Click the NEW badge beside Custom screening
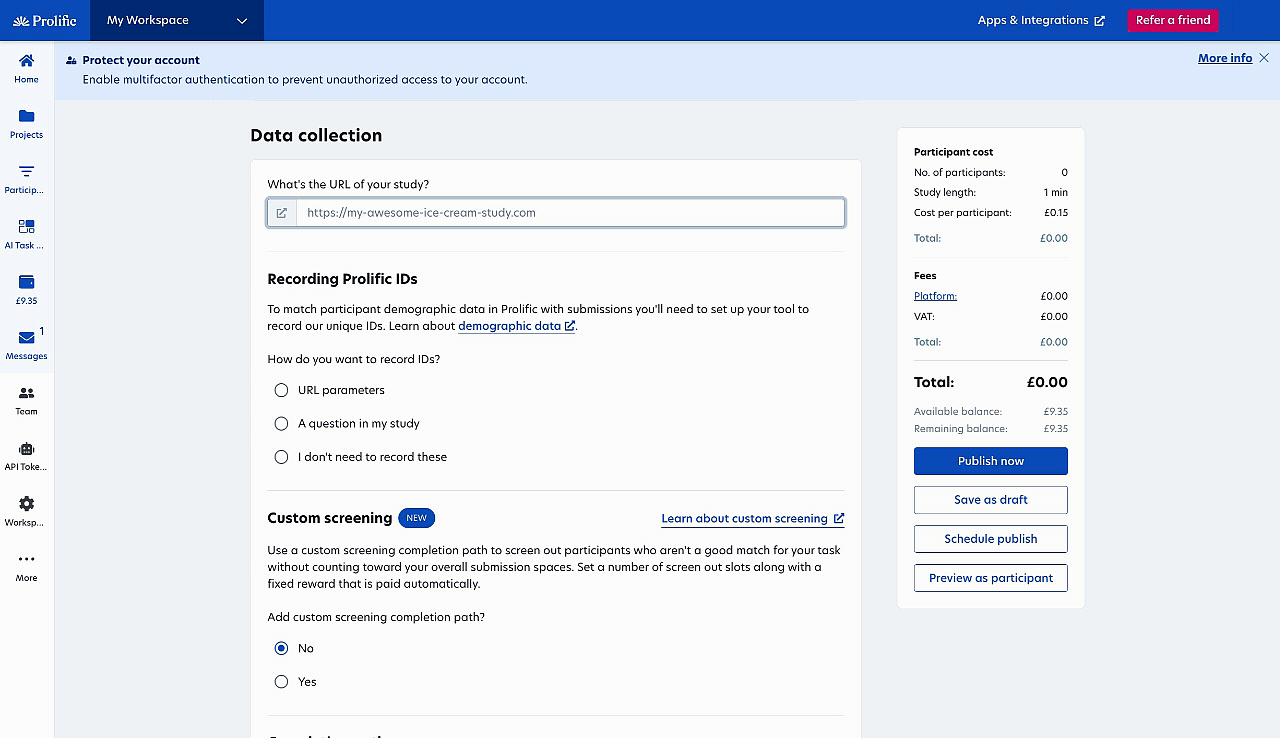 pyautogui.click(x=417, y=518)
